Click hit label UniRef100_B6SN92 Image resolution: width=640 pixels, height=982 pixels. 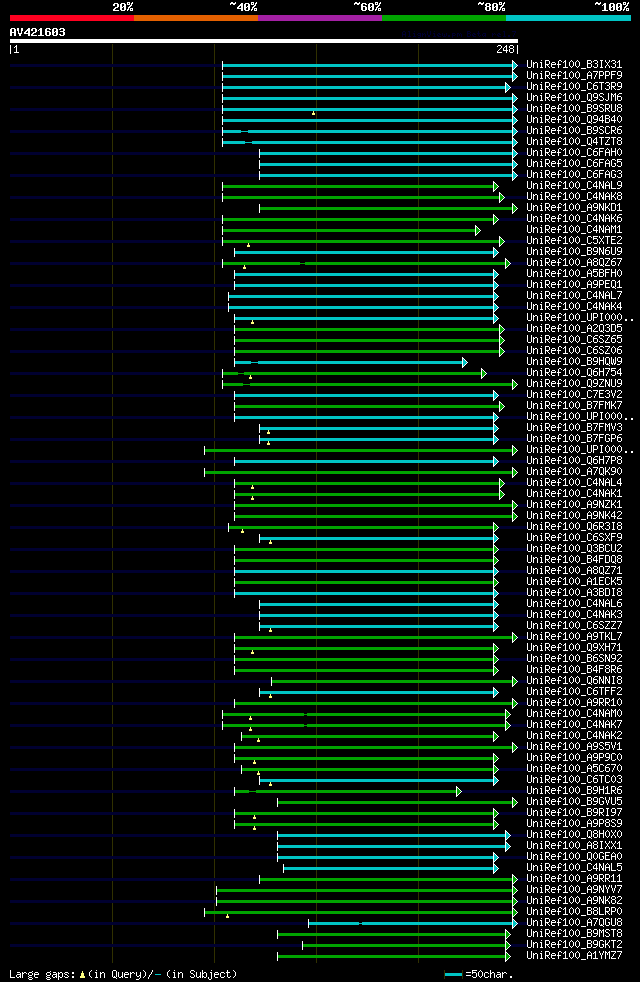coord(574,658)
